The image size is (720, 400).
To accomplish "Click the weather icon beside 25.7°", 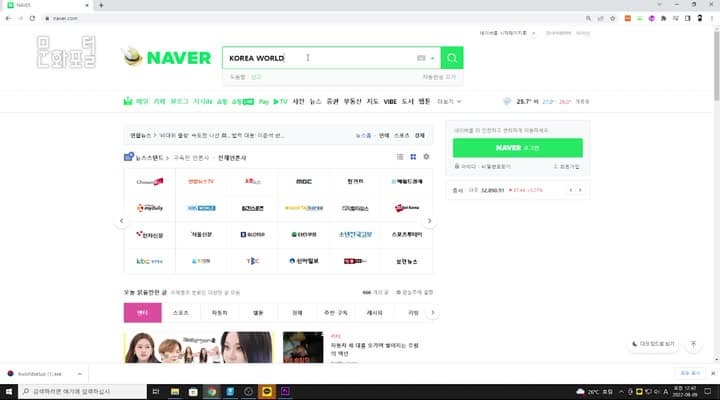I will coord(507,101).
